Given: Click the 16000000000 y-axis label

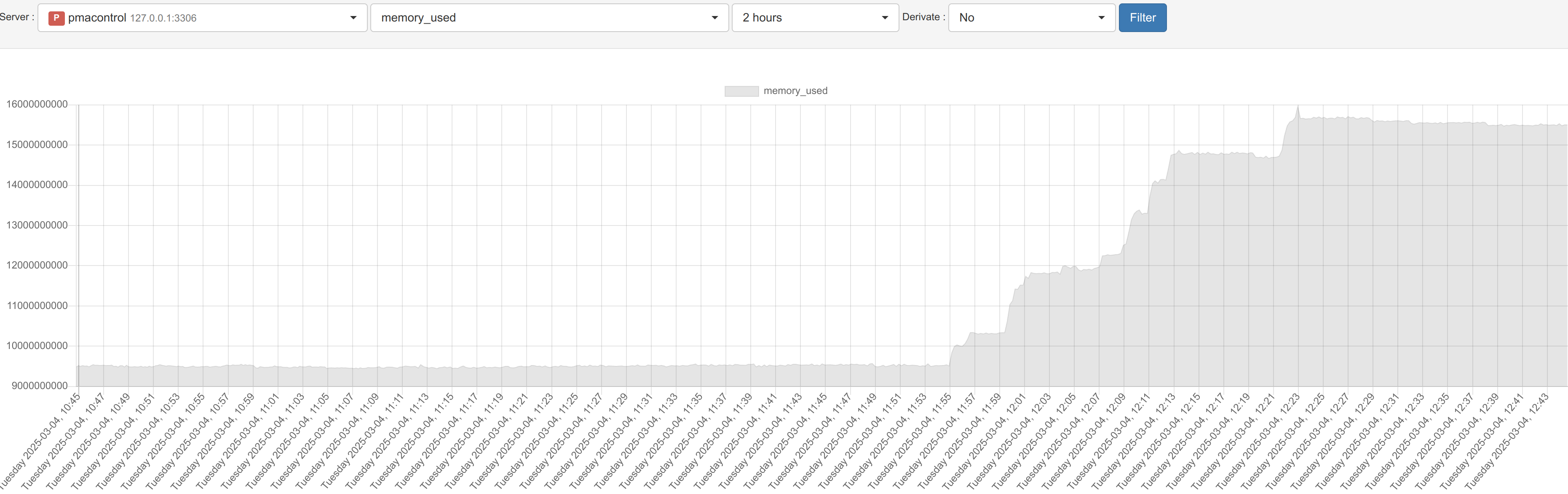Looking at the screenshot, I should (37, 104).
